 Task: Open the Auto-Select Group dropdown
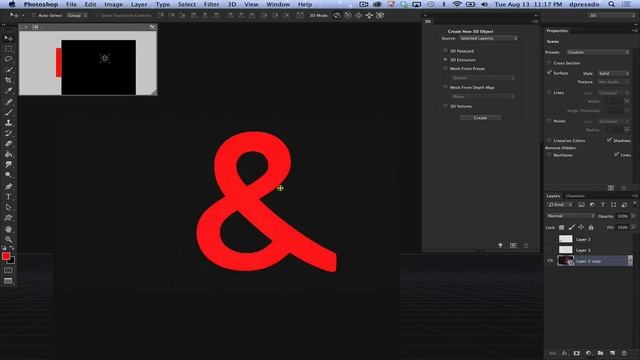[77, 16]
